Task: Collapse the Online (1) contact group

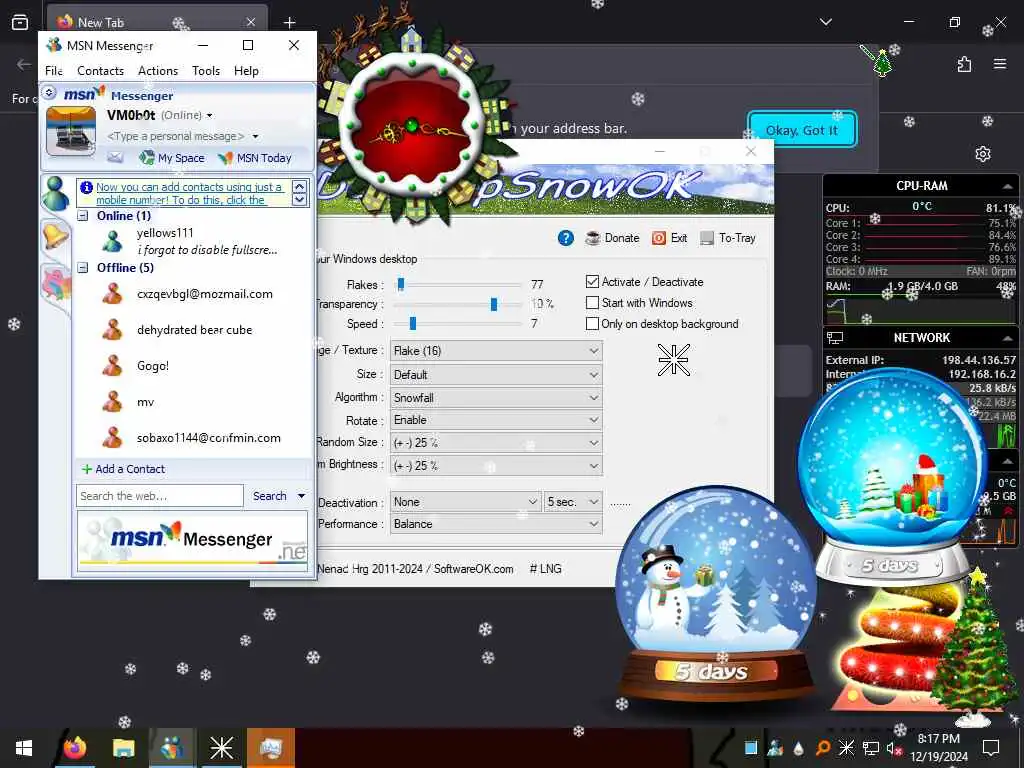Action: pyautogui.click(x=83, y=216)
